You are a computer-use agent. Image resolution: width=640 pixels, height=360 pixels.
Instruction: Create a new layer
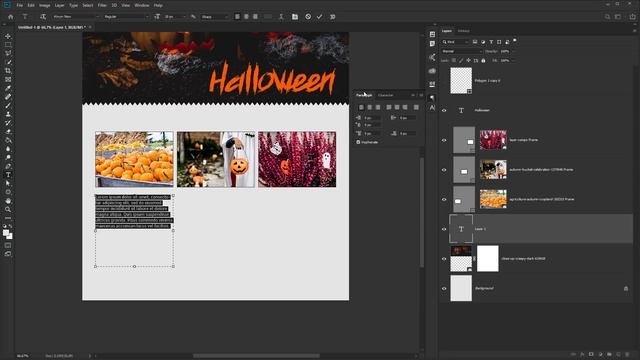coord(618,354)
